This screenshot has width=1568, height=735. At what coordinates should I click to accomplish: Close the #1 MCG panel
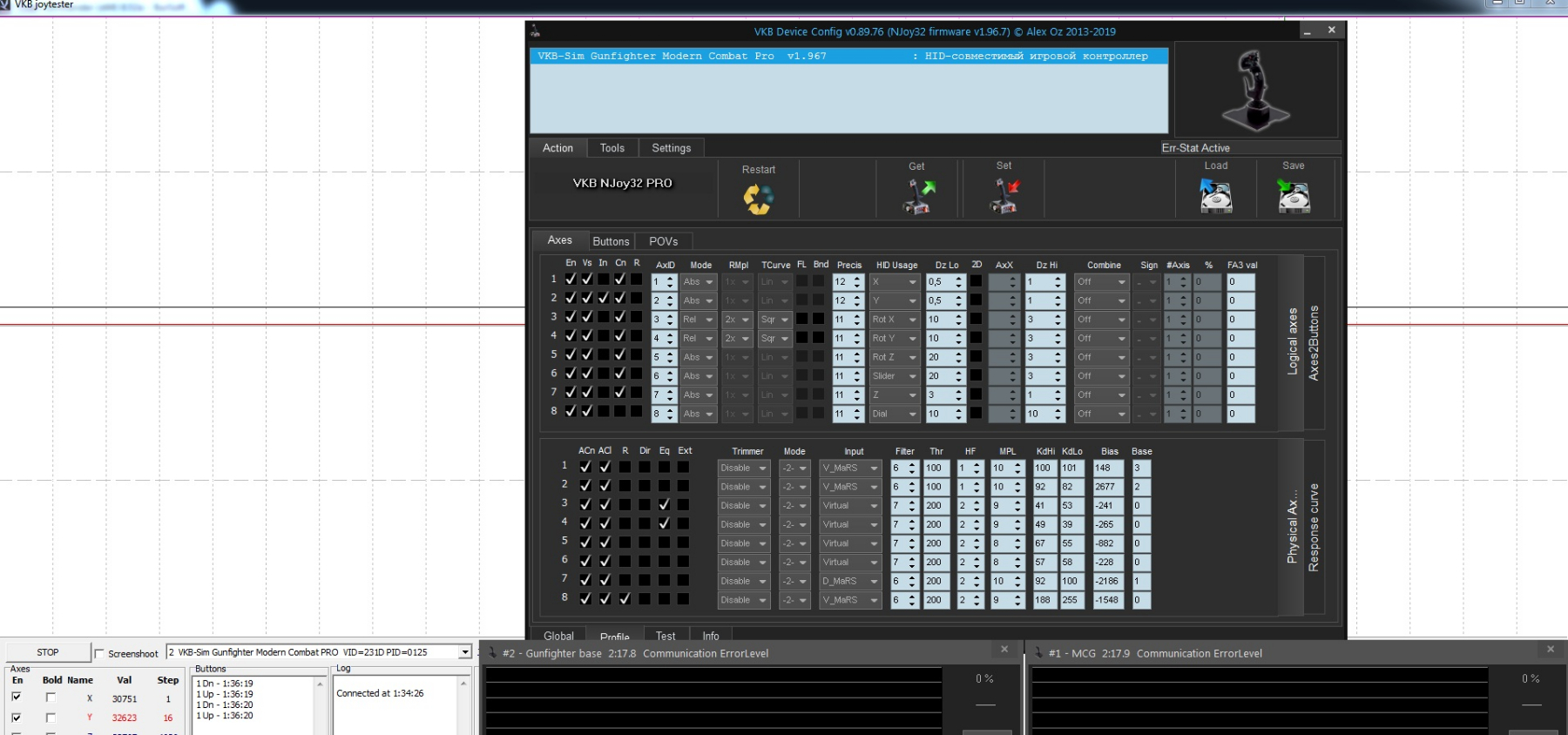pyautogui.click(x=1551, y=649)
